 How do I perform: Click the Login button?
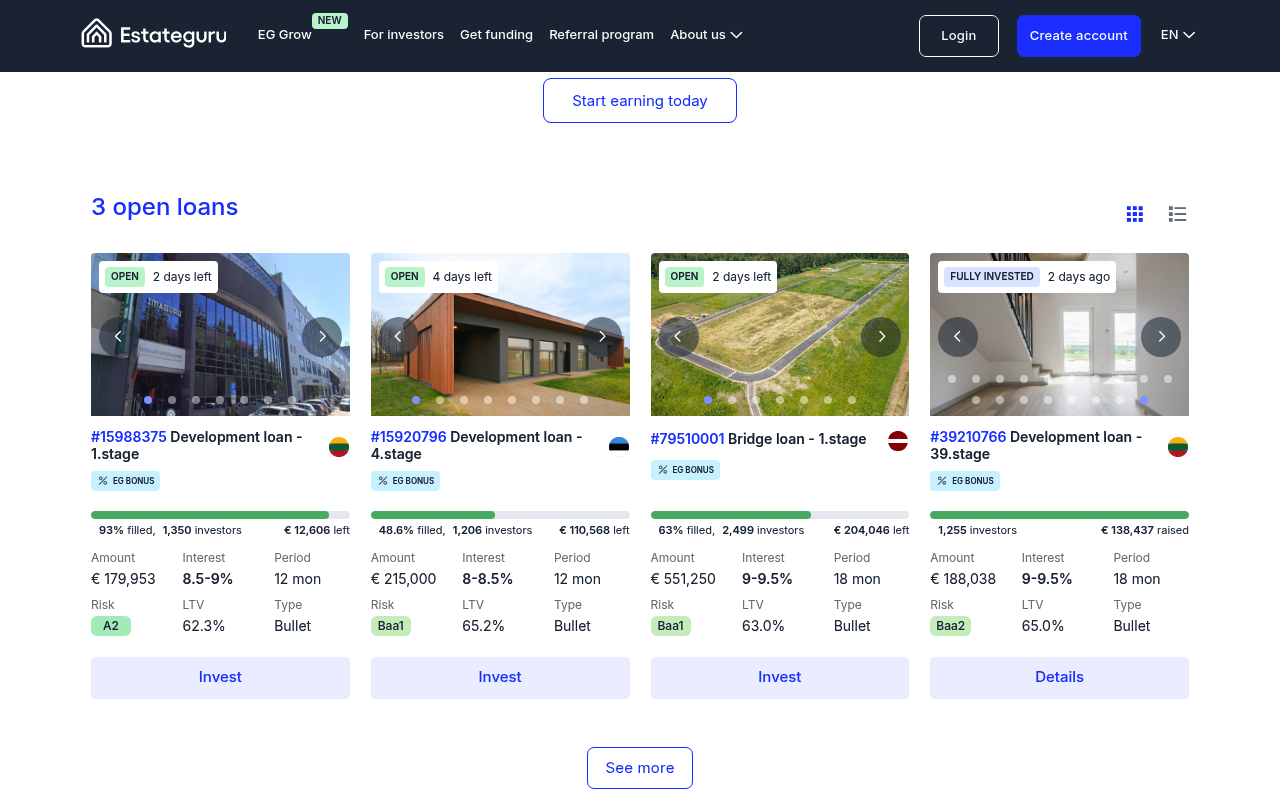coord(959,36)
